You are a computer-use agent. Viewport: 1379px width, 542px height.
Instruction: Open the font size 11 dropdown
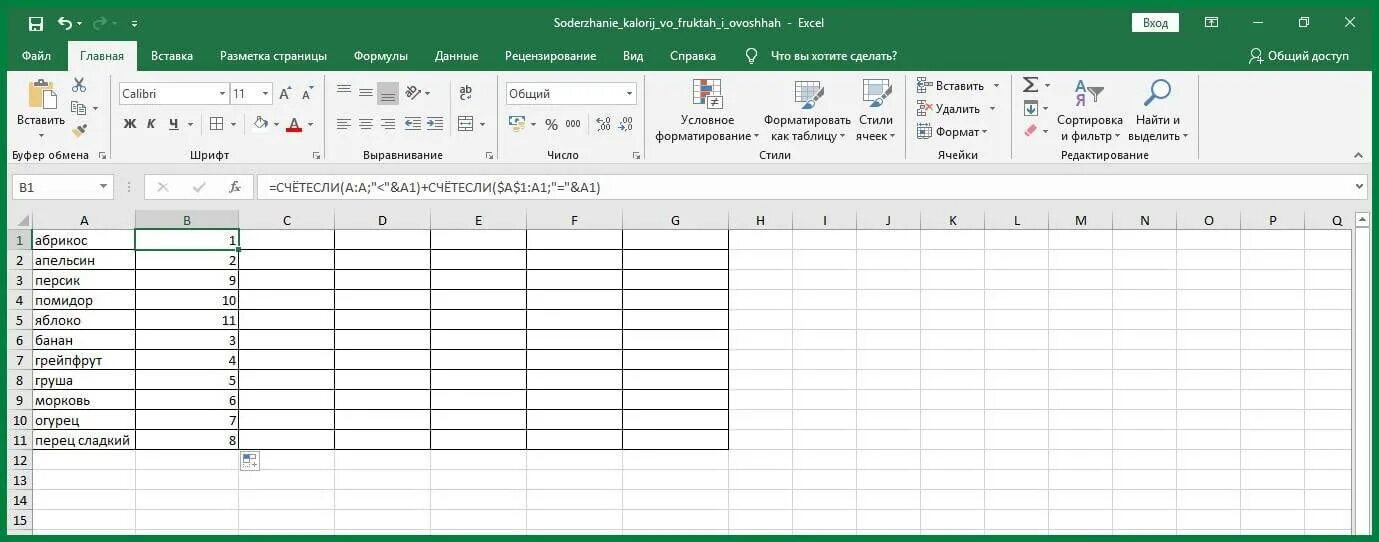coord(265,93)
